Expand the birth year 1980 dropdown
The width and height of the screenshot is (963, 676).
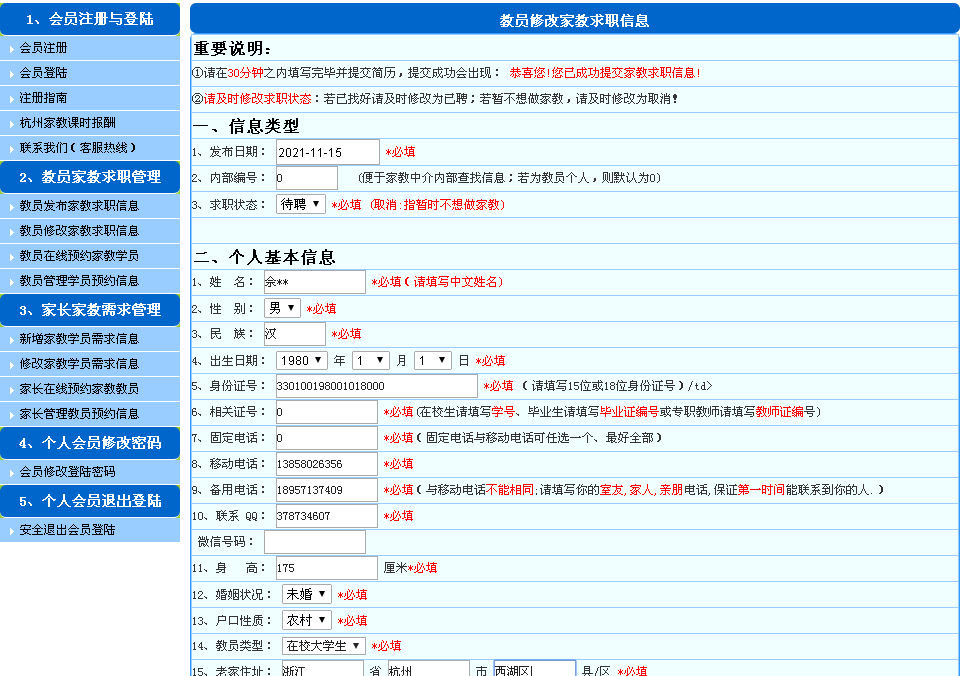302,360
